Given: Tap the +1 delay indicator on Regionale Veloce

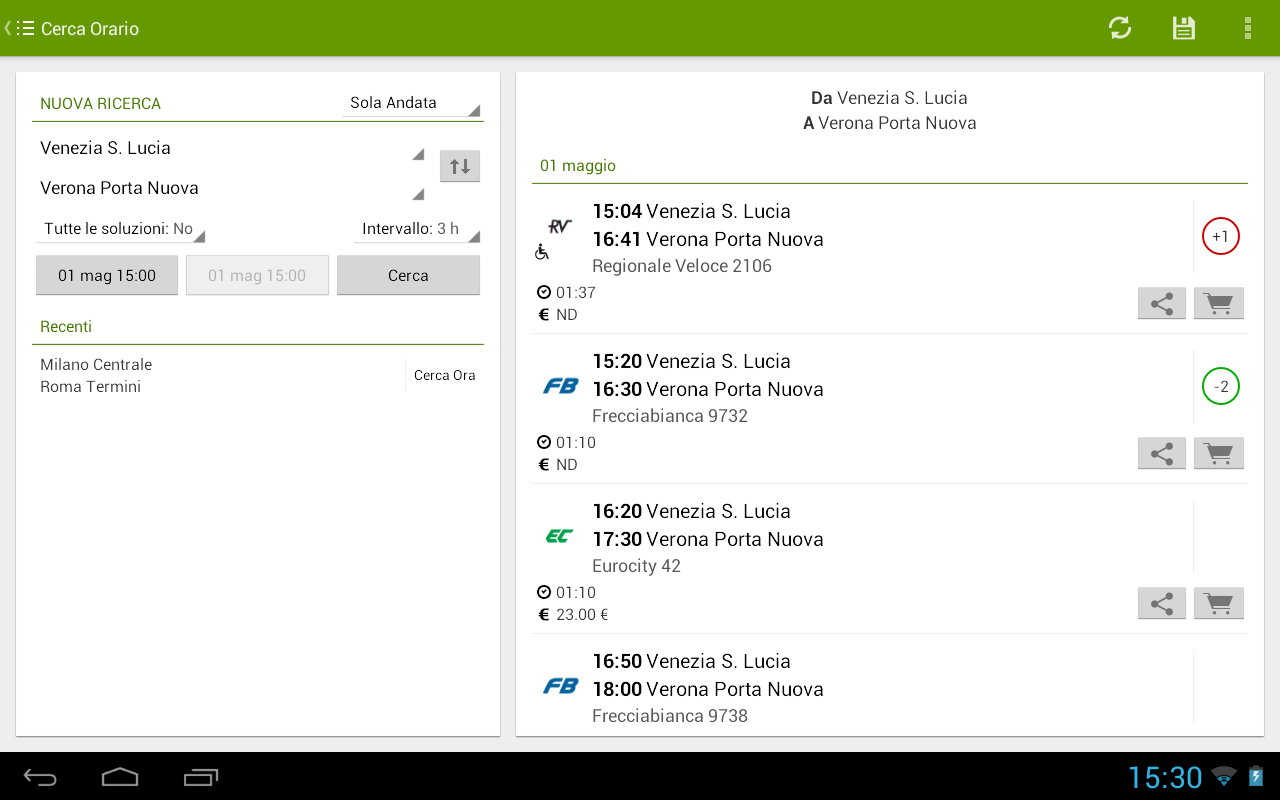Looking at the screenshot, I should pos(1220,236).
